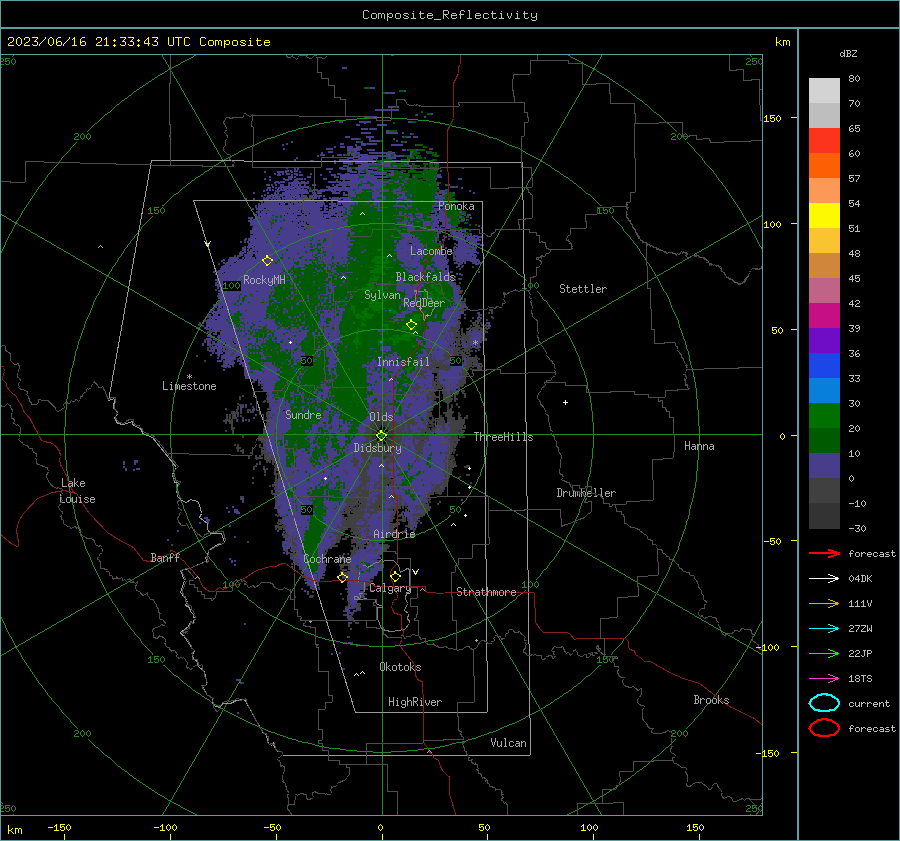Click the Banff city label
Screen dimensions: 900x841
pos(165,558)
